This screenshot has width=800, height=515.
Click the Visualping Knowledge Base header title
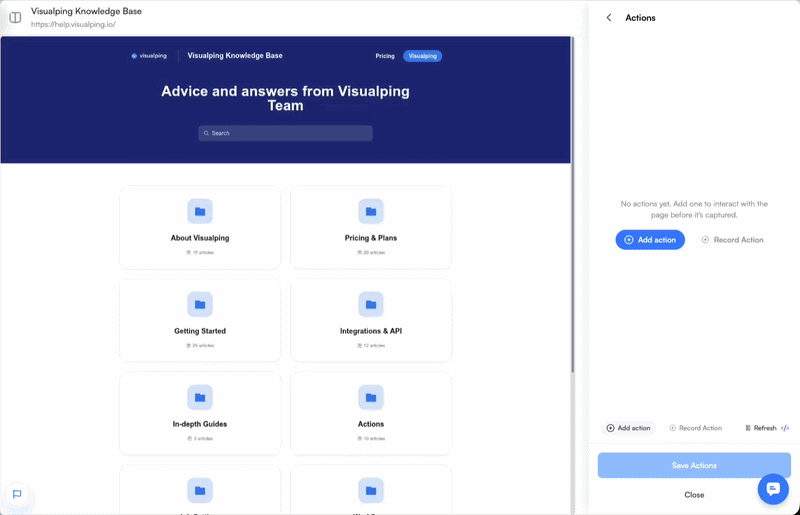(235, 56)
